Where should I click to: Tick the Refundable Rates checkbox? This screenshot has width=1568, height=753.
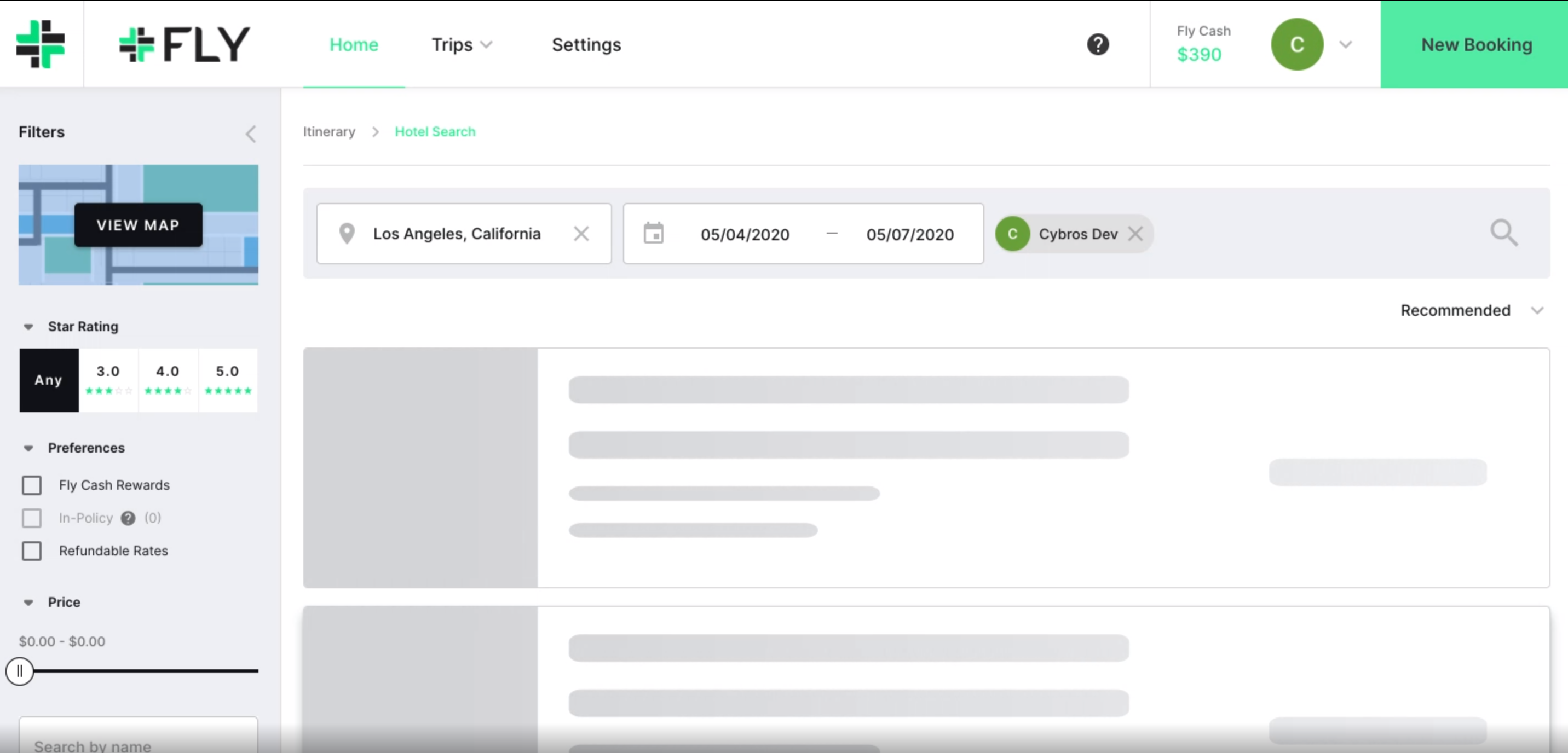32,551
